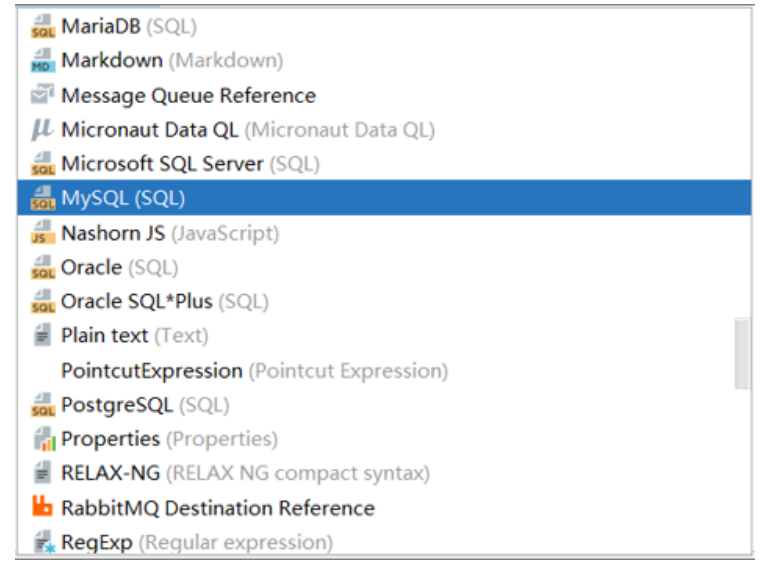Select MySQL (SQL) from the list
Image resolution: width=776 pixels, height=570 pixels.
[x=123, y=199]
